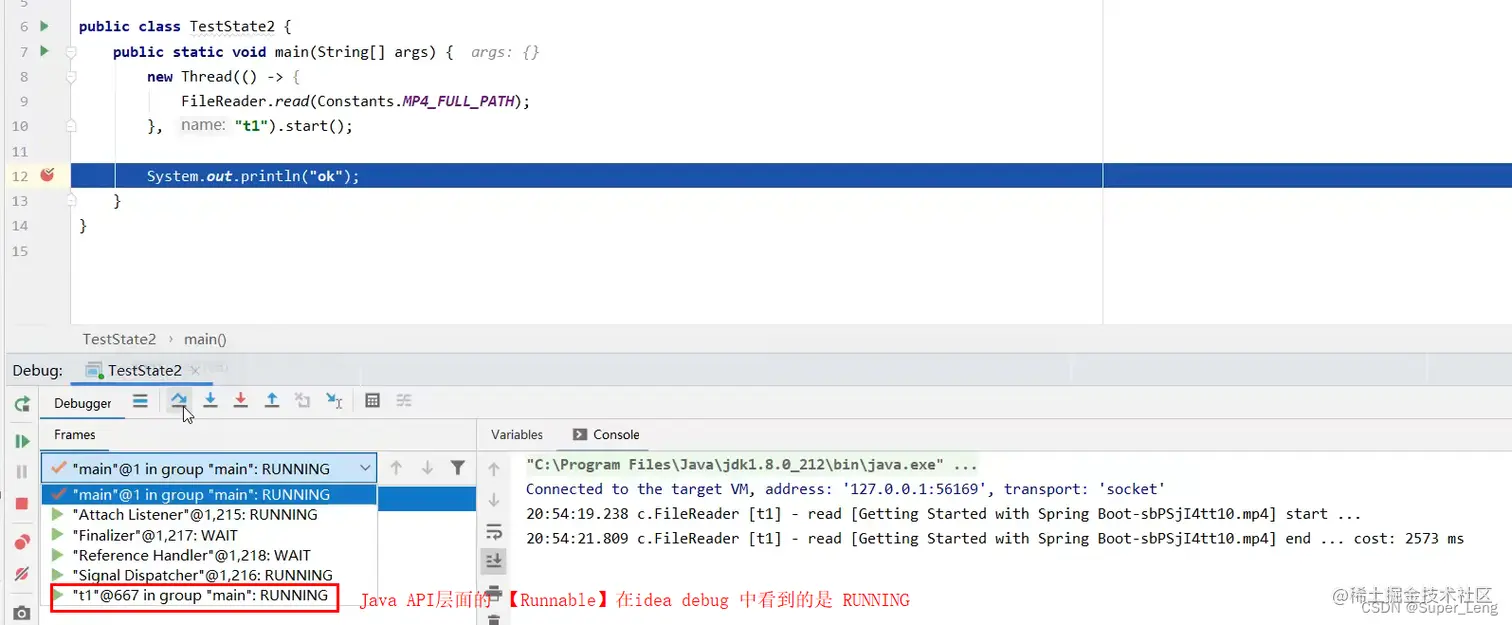Screen dimensions: 1512x625
Task: Click the 20:54:19.238 log line
Action: [944, 514]
